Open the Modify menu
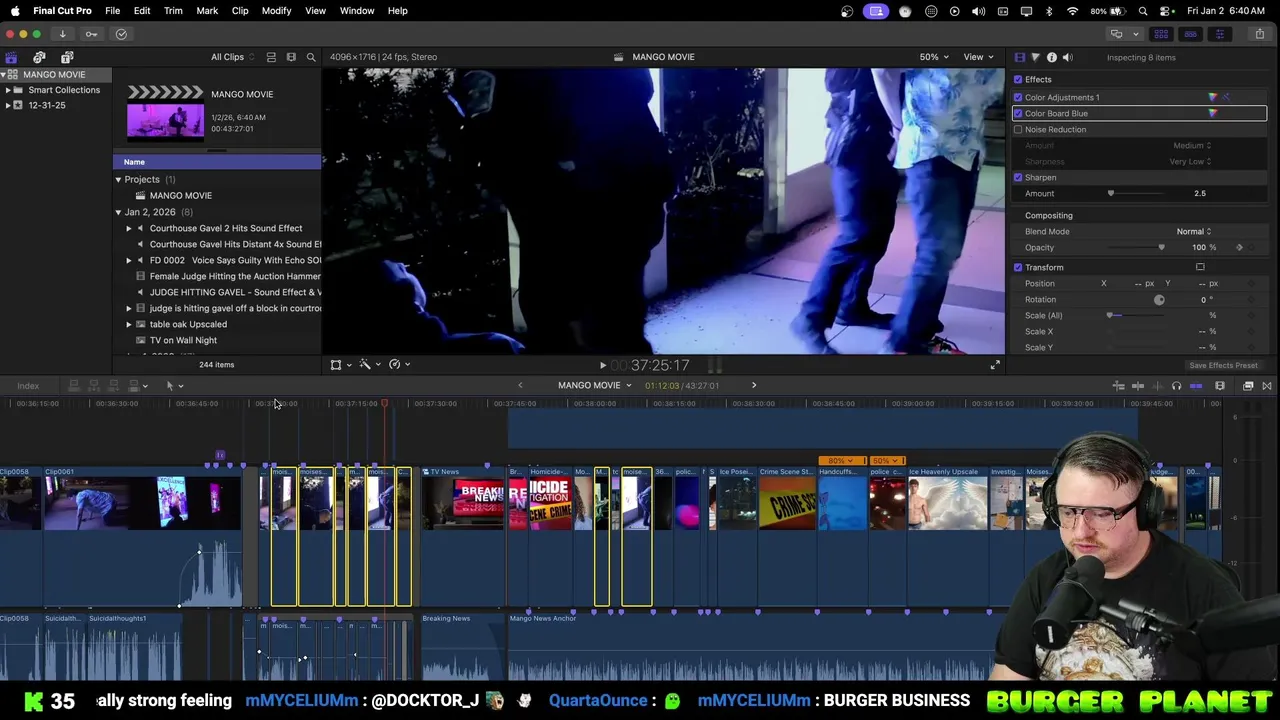The height and width of the screenshot is (720, 1280). [277, 11]
